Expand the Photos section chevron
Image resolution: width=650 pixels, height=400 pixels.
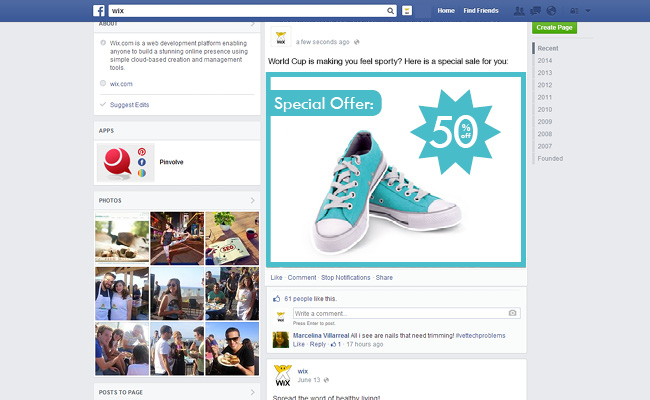pos(252,201)
